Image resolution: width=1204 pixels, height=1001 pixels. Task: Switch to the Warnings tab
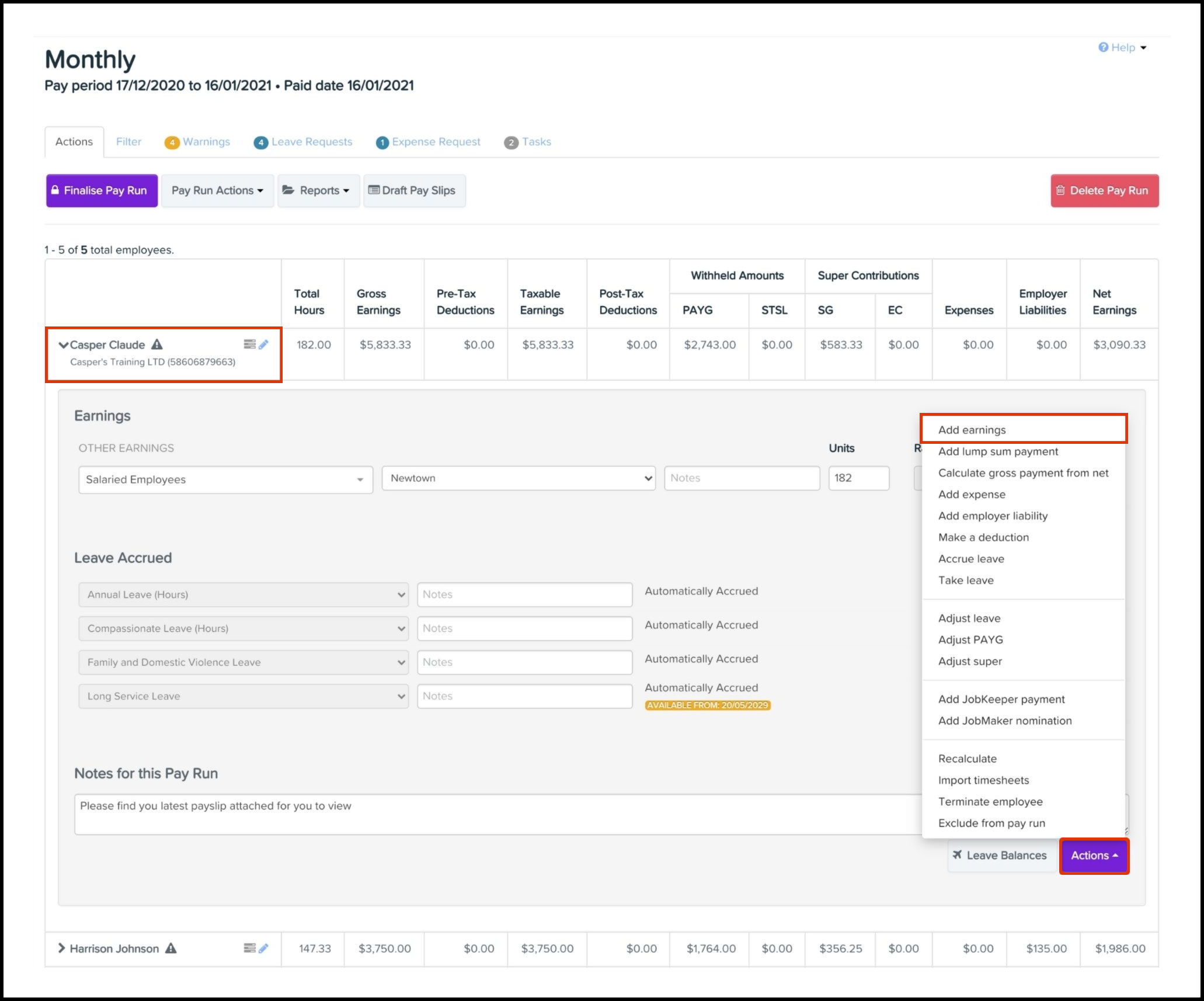[x=206, y=142]
